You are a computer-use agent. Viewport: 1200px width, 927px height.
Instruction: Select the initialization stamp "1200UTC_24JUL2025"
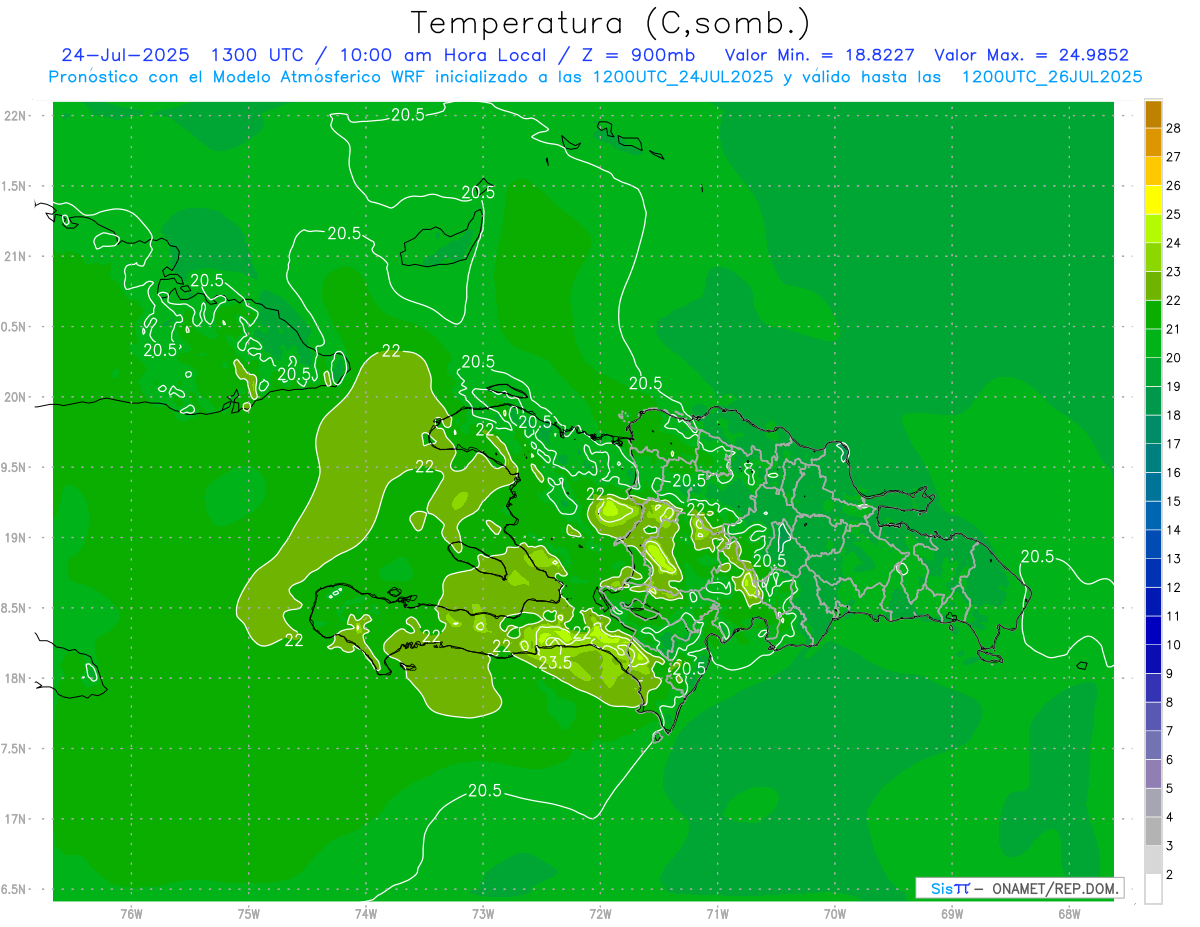point(683,77)
